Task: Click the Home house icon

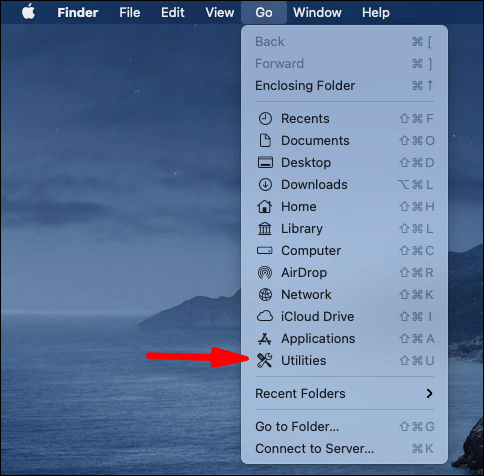Action: [264, 207]
